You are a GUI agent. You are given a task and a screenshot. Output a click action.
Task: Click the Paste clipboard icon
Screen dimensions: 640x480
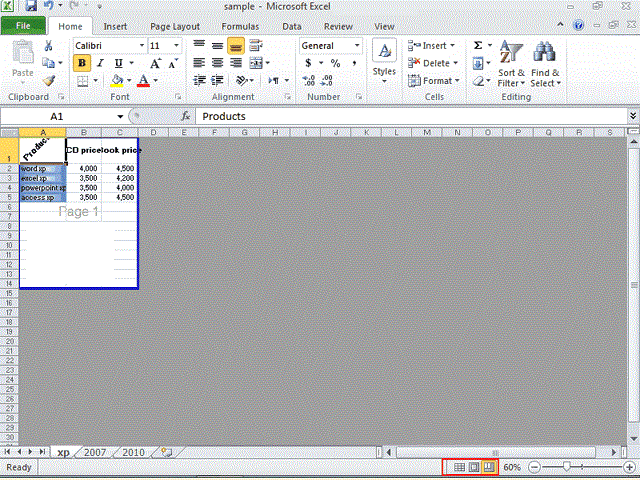point(23,54)
